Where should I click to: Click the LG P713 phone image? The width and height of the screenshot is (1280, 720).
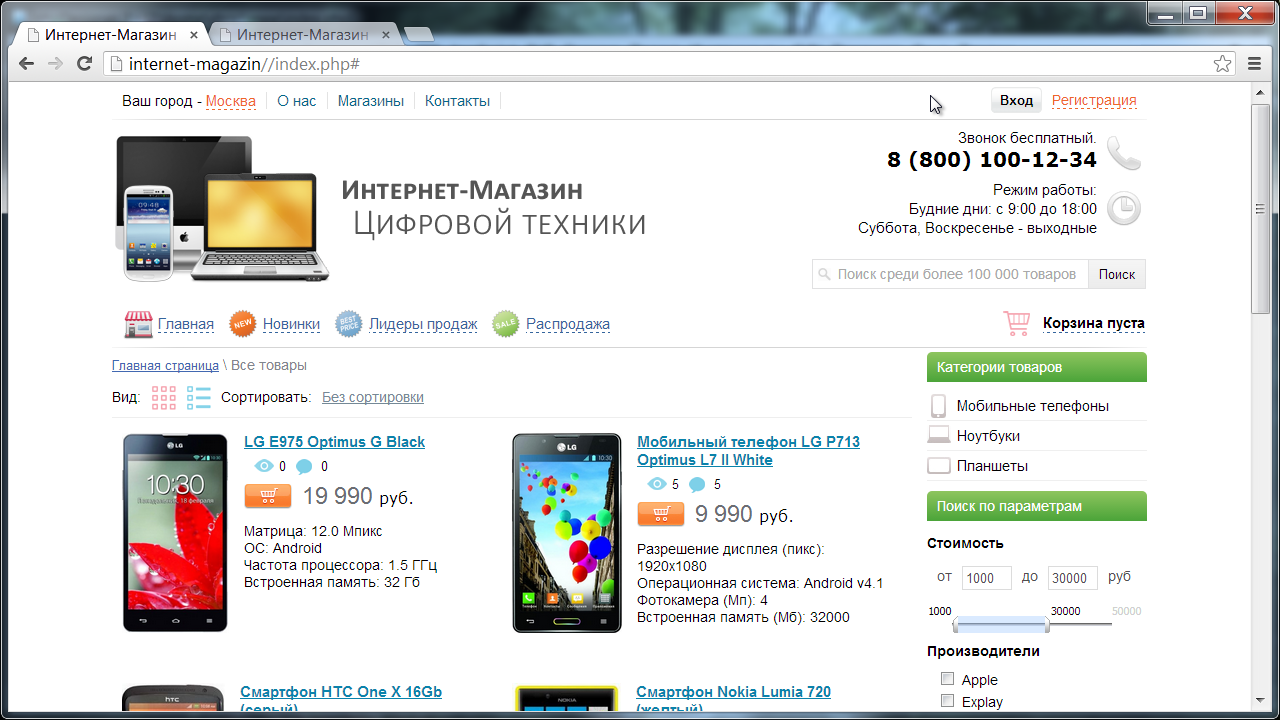tap(567, 533)
